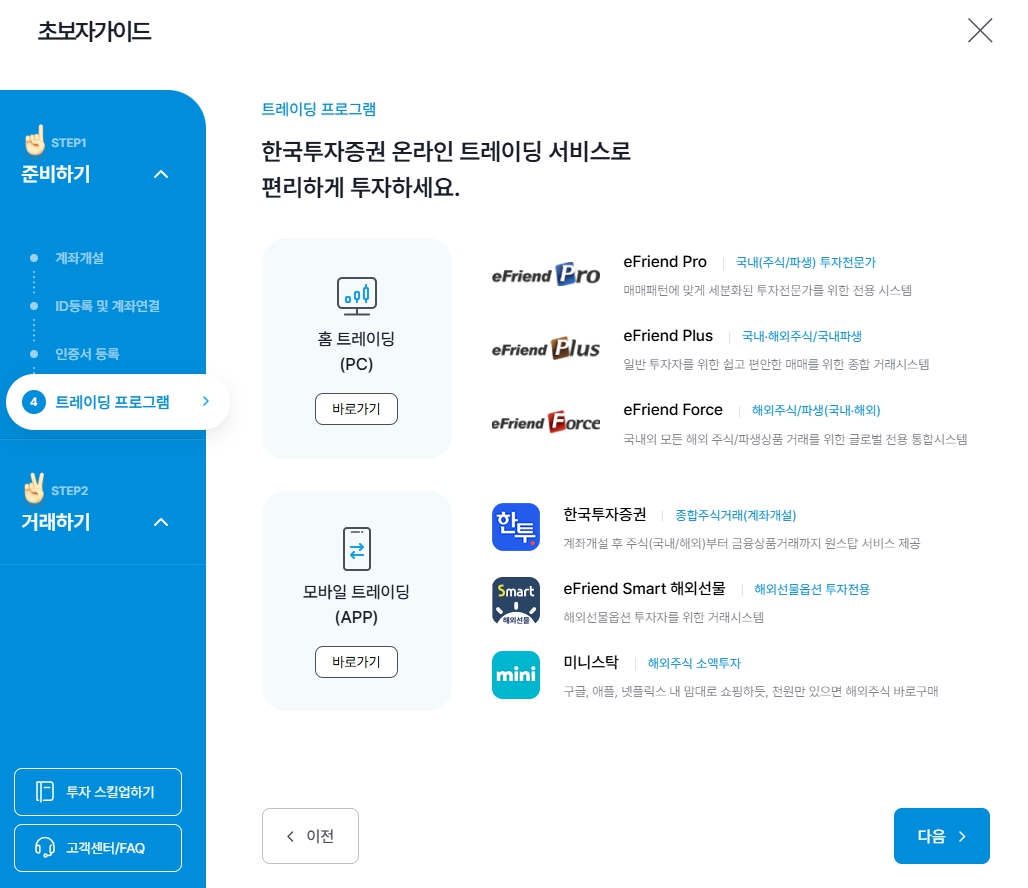Click the 미니스탁 description text

(751, 691)
